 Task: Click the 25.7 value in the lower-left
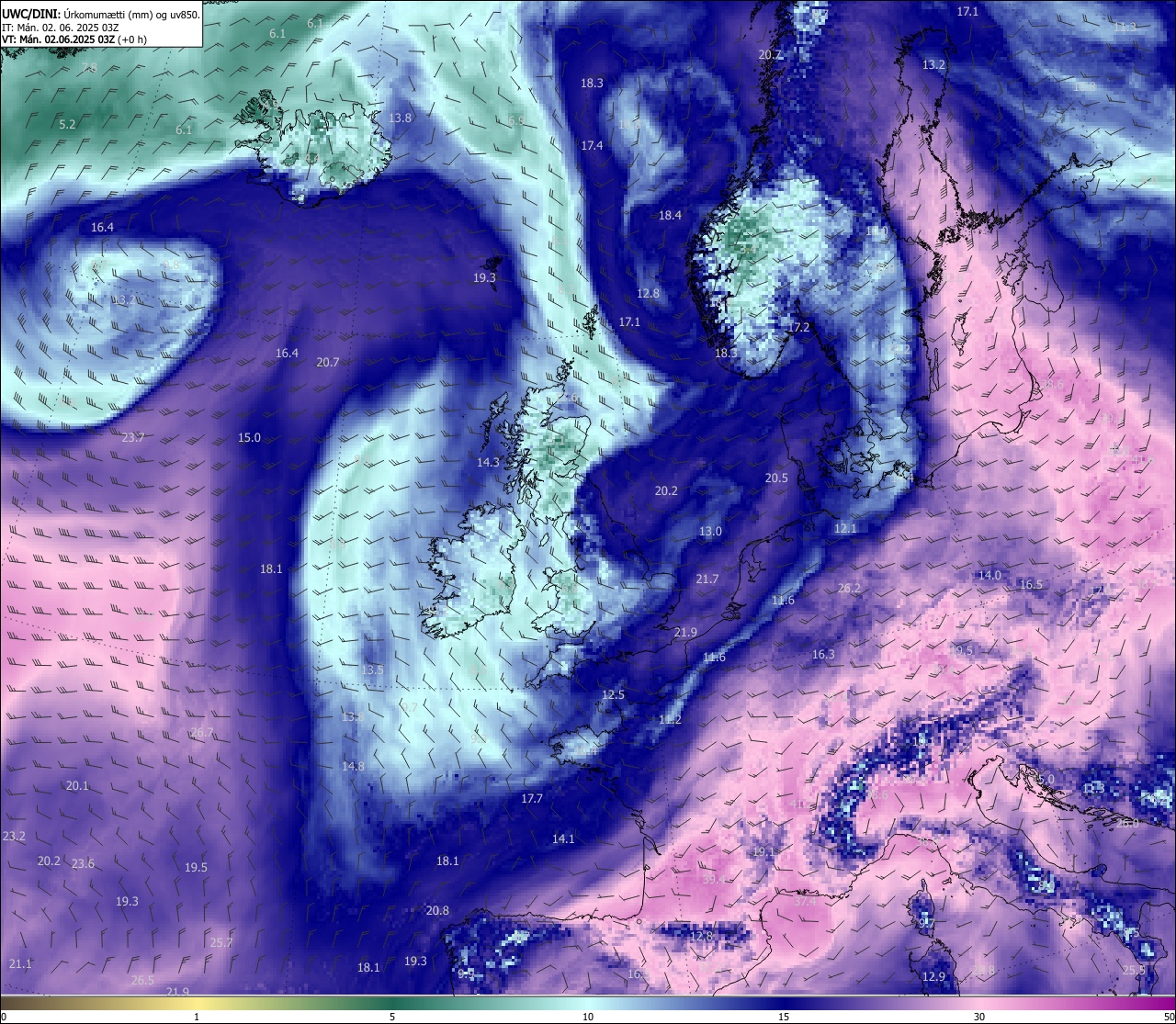pyautogui.click(x=221, y=942)
